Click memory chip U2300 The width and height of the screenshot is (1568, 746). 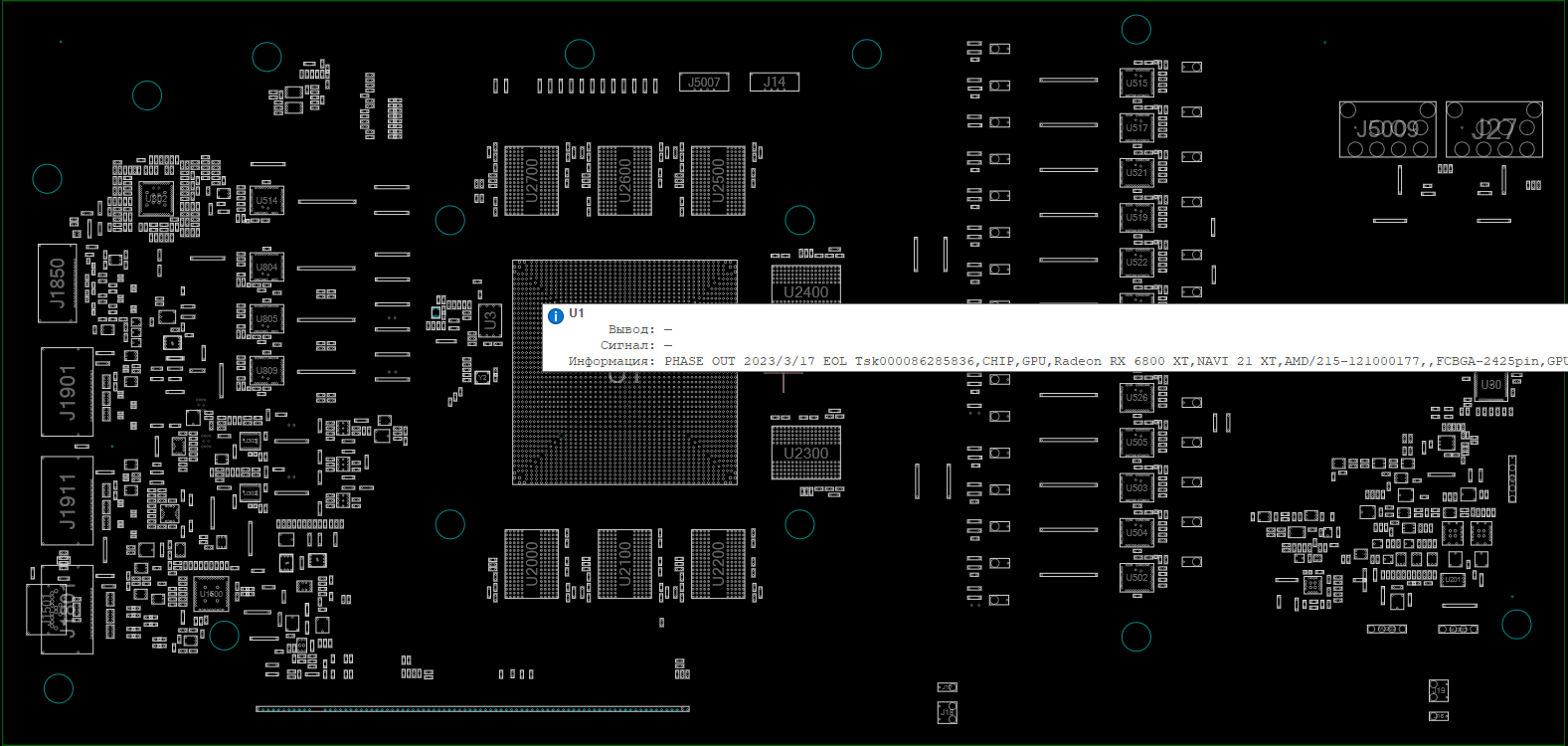coord(805,453)
